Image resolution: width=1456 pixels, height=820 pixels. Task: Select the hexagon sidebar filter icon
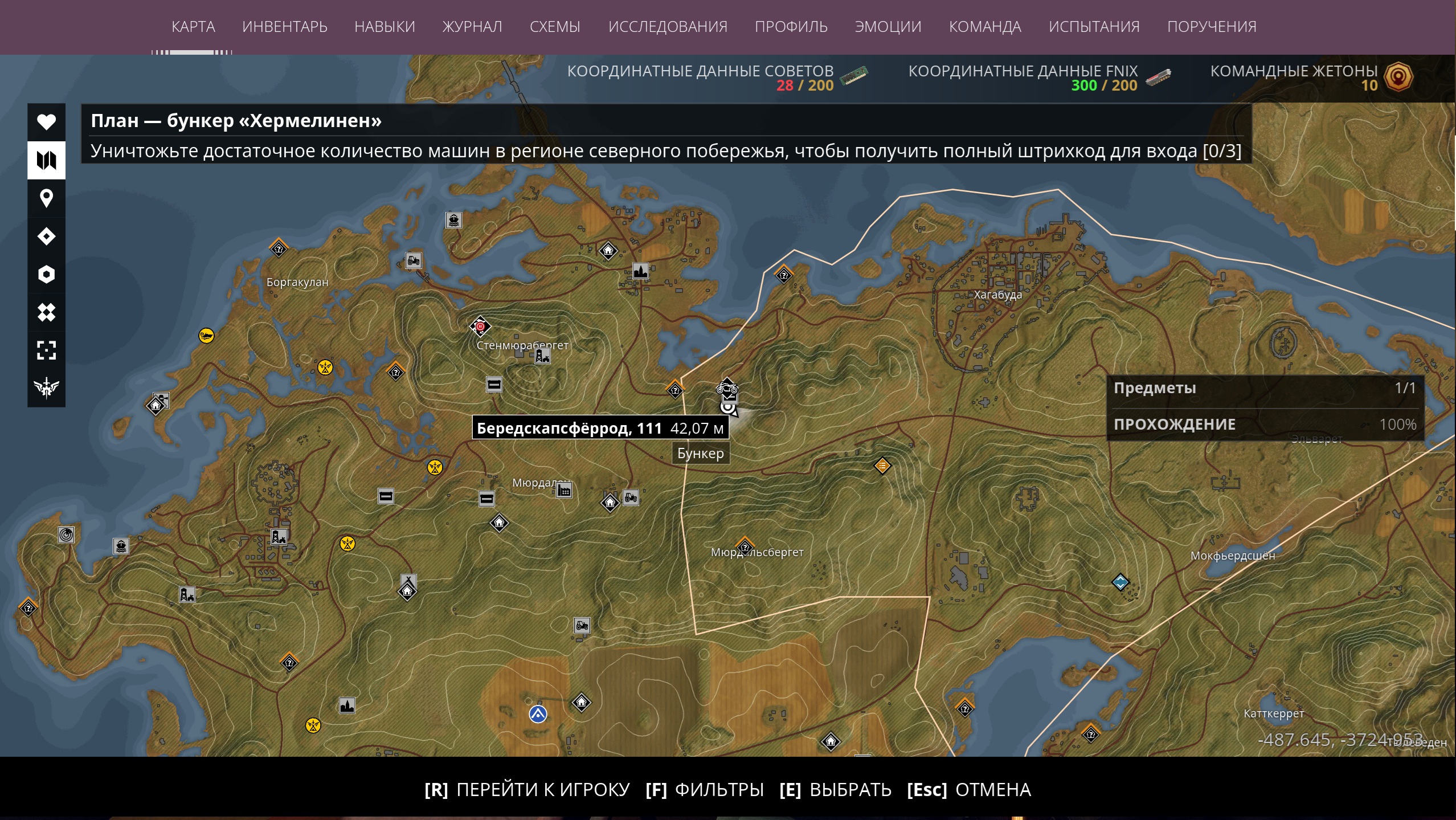(x=46, y=274)
